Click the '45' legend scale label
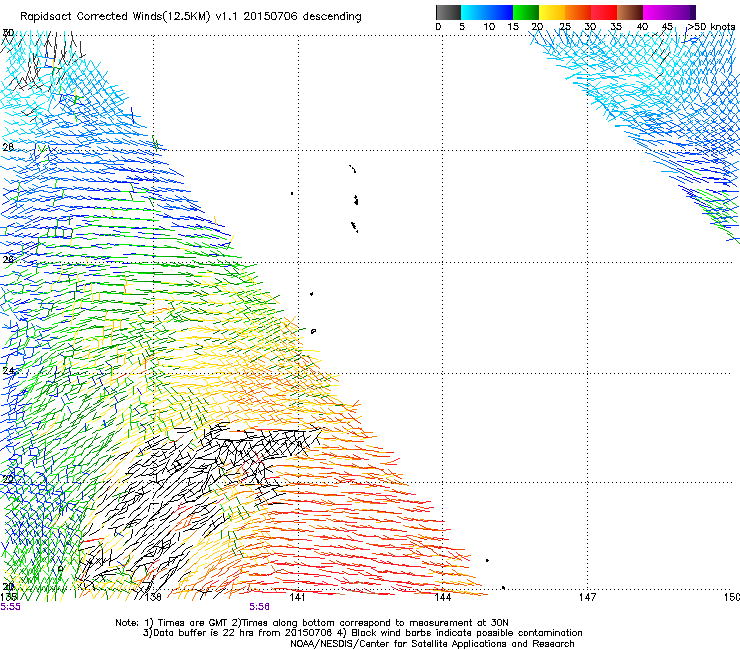 point(667,26)
